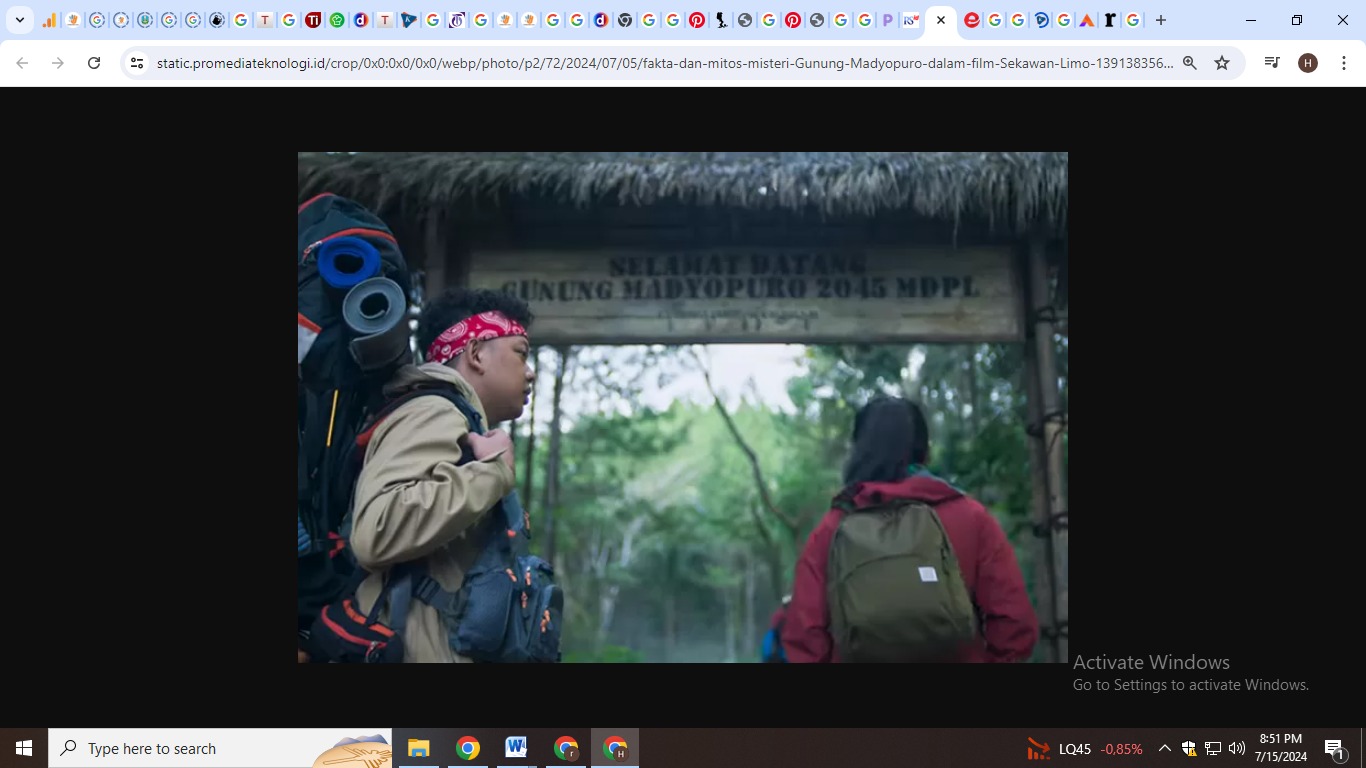Select the active Chrome taskbar icon with H badge

point(615,748)
